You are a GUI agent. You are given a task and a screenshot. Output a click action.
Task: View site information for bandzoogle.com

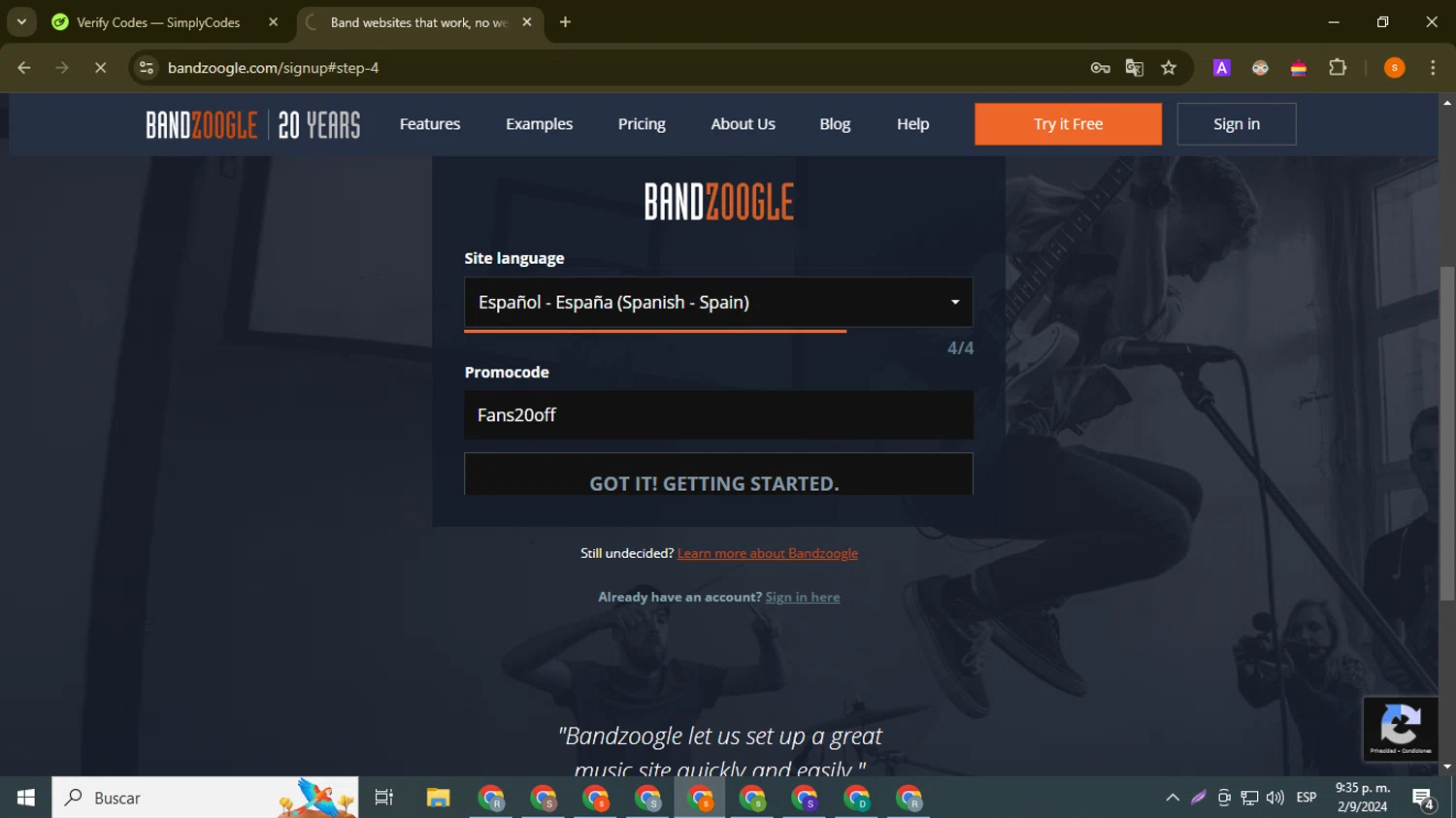[x=147, y=68]
